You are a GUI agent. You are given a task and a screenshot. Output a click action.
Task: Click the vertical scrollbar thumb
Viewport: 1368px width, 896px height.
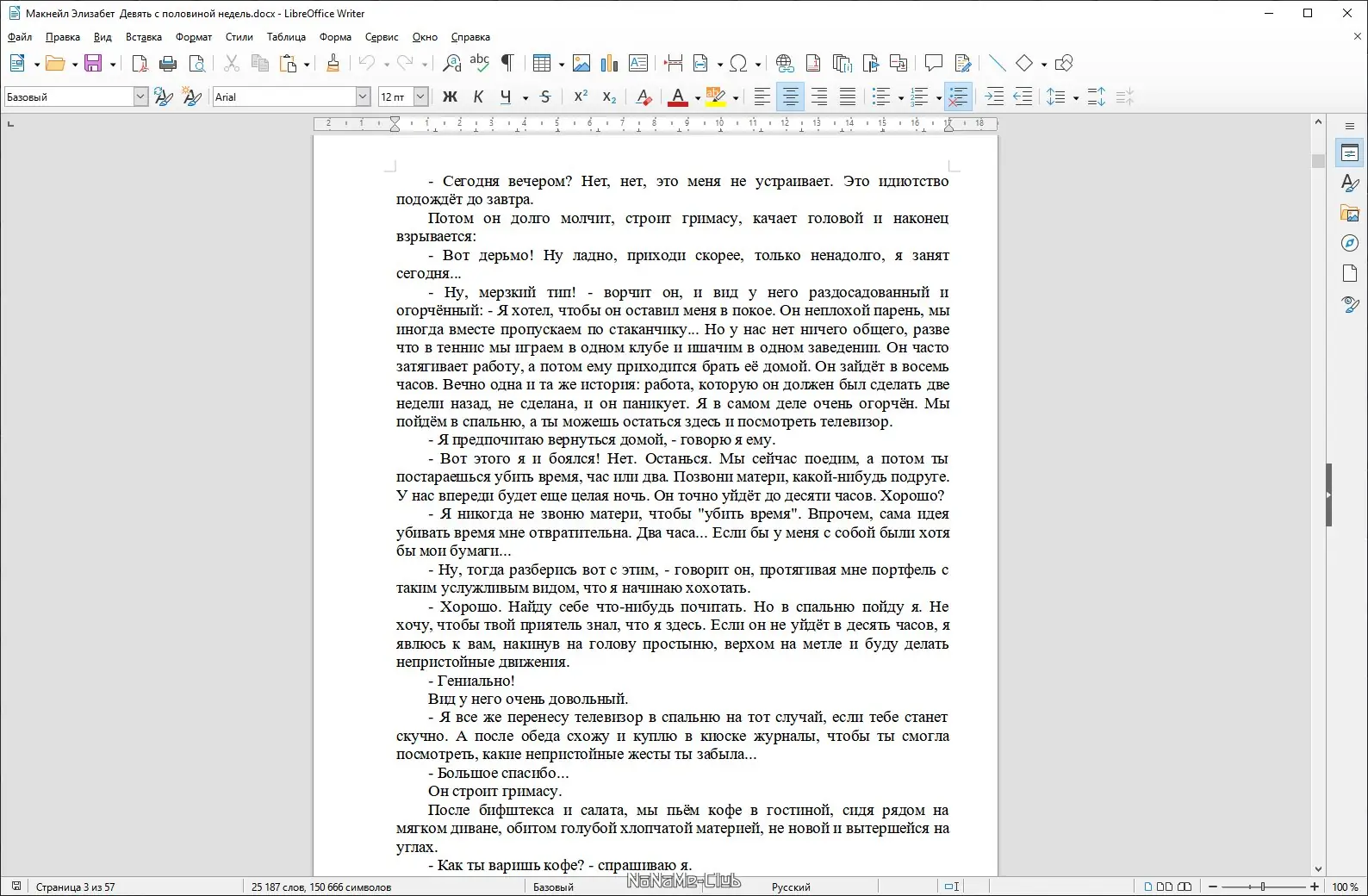point(1318,160)
